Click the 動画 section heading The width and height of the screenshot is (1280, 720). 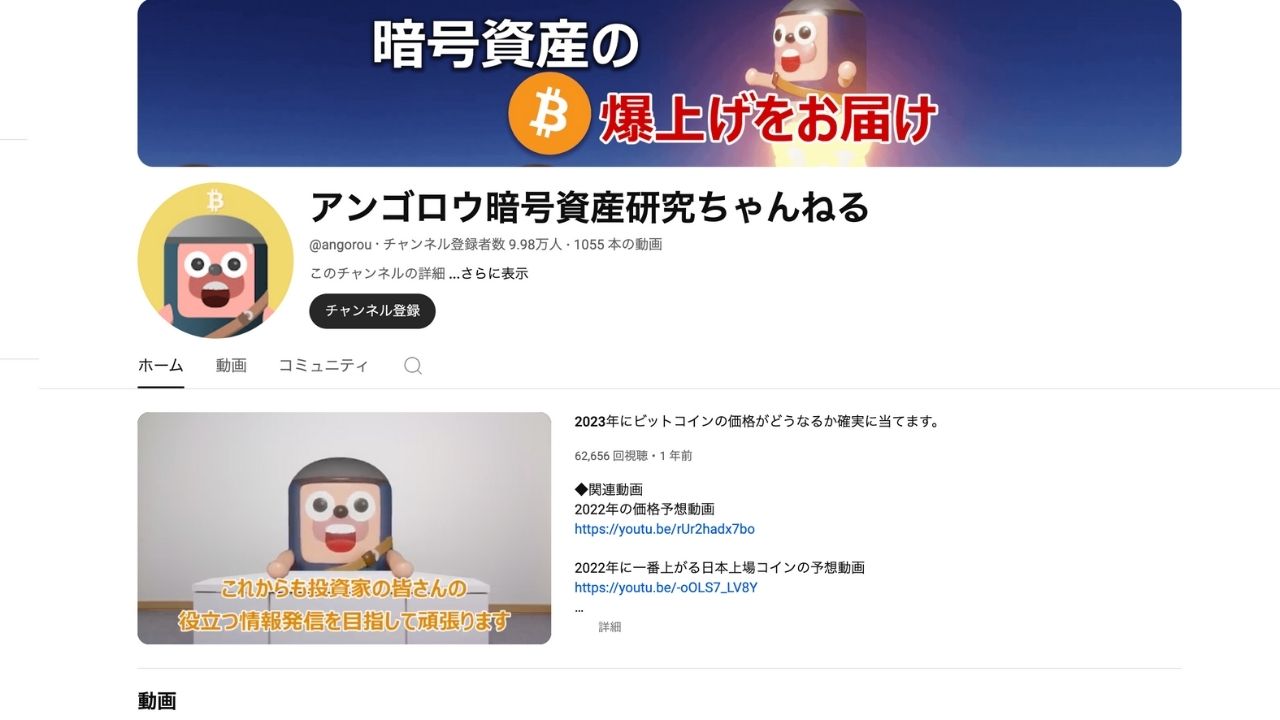[x=157, y=701]
